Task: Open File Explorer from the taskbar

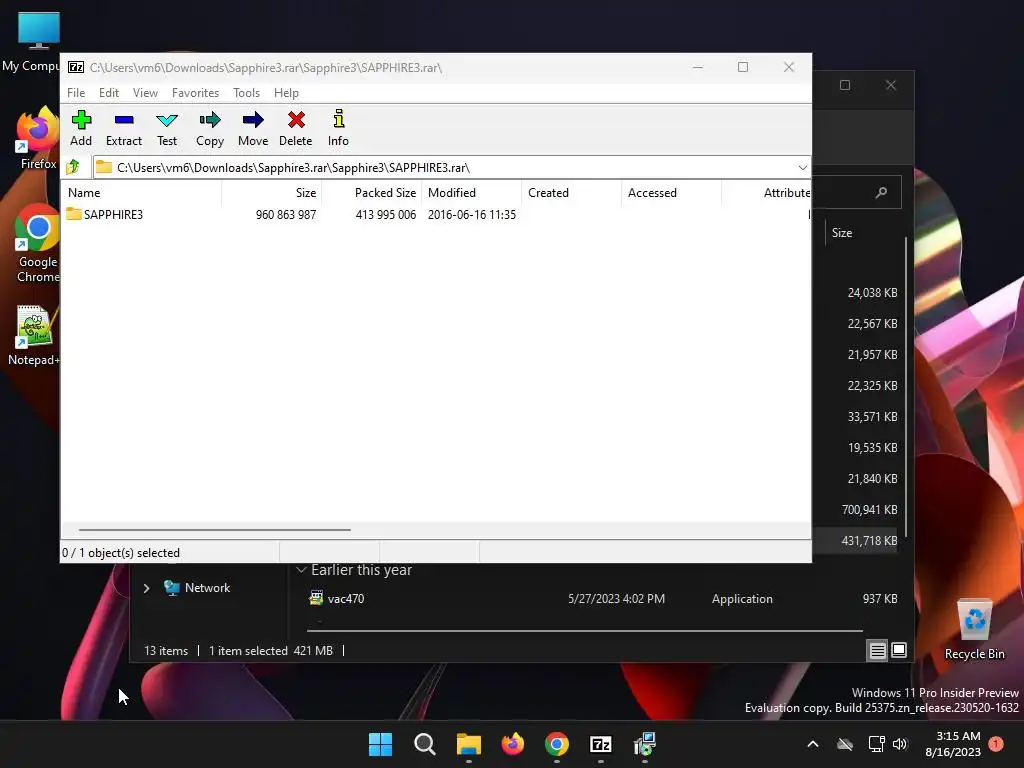Action: coord(468,744)
